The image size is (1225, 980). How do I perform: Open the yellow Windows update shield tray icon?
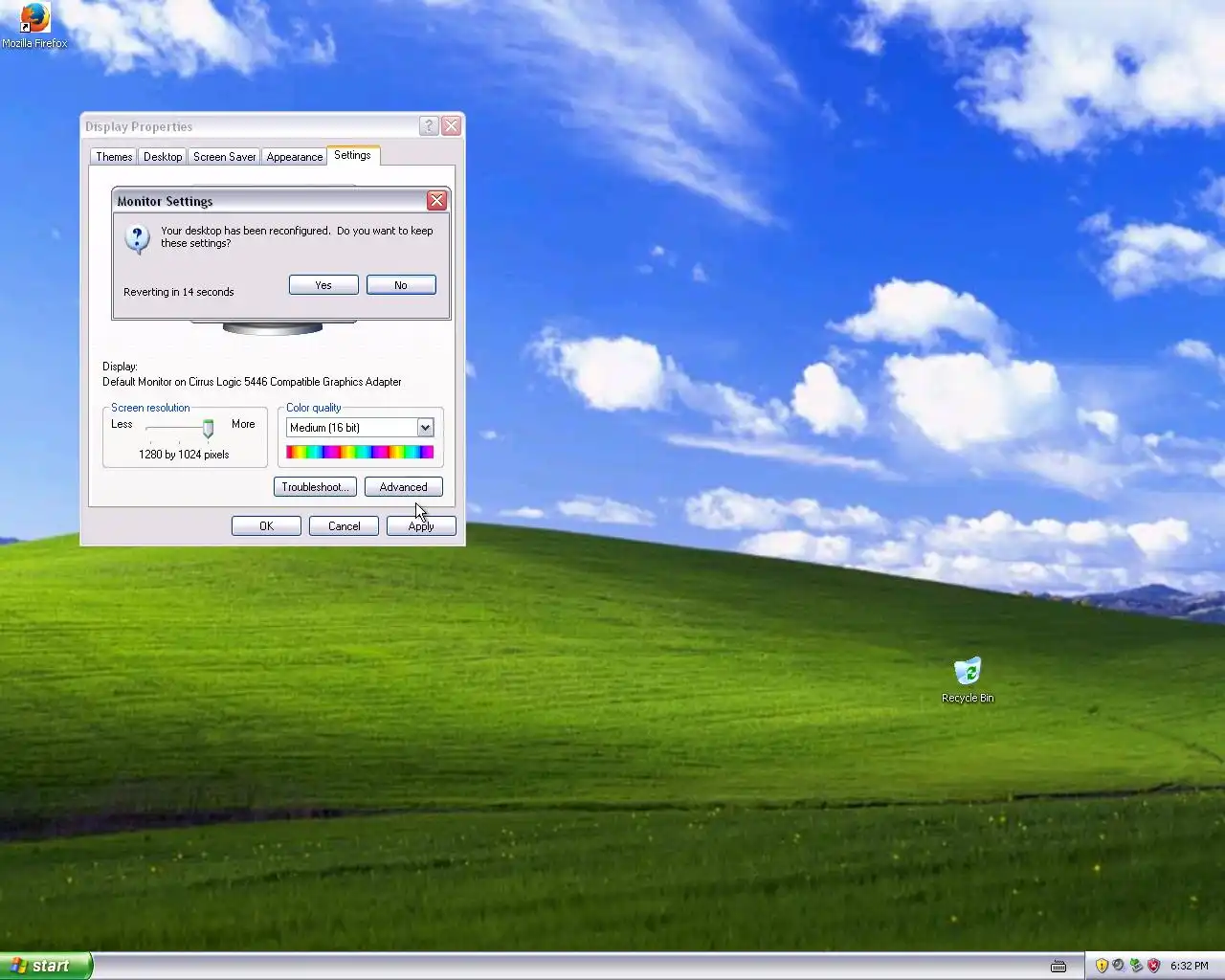(1102, 966)
